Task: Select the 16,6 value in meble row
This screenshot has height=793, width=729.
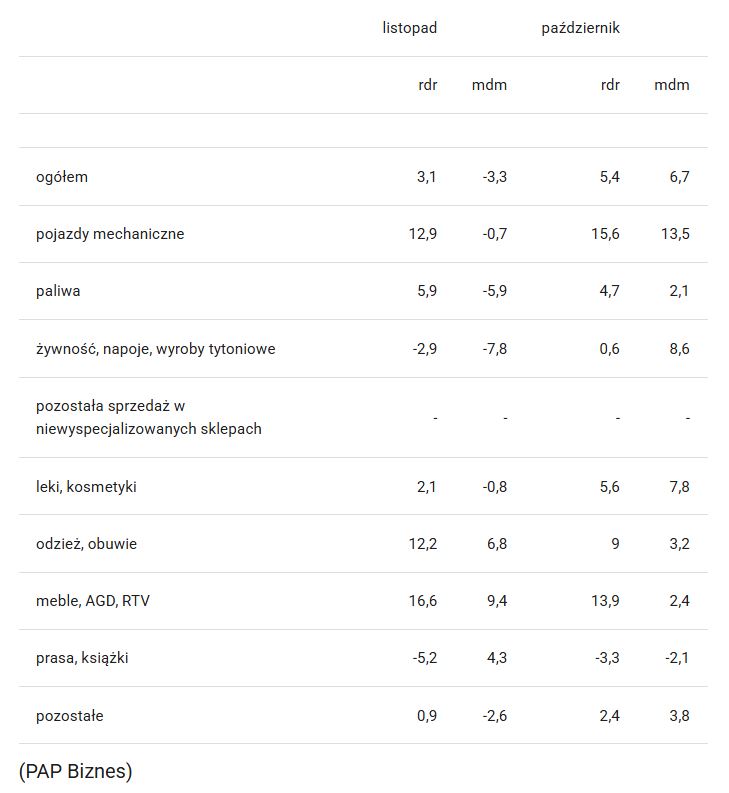Action: coord(423,601)
